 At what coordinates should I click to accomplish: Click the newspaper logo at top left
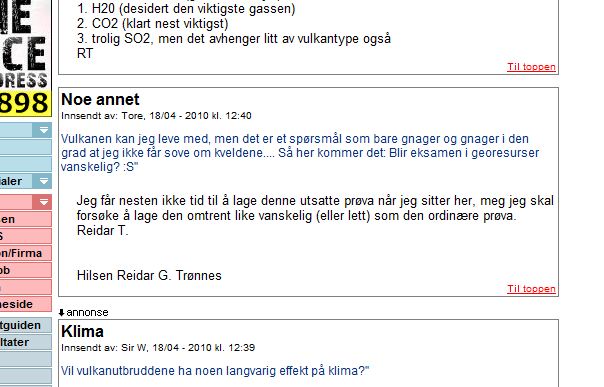coord(25,45)
